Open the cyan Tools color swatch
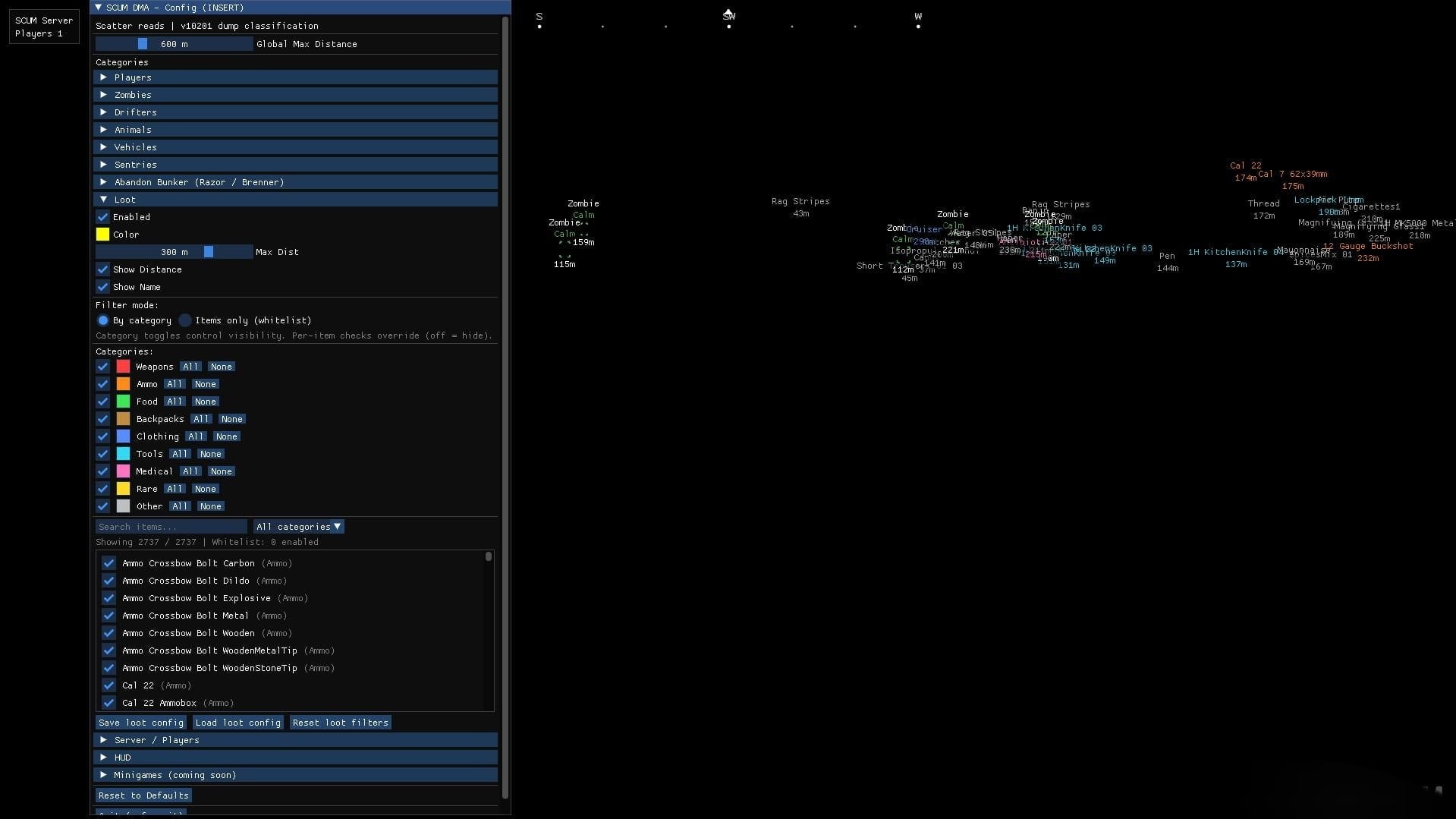Screen dimensions: 1456x819 tap(123, 454)
